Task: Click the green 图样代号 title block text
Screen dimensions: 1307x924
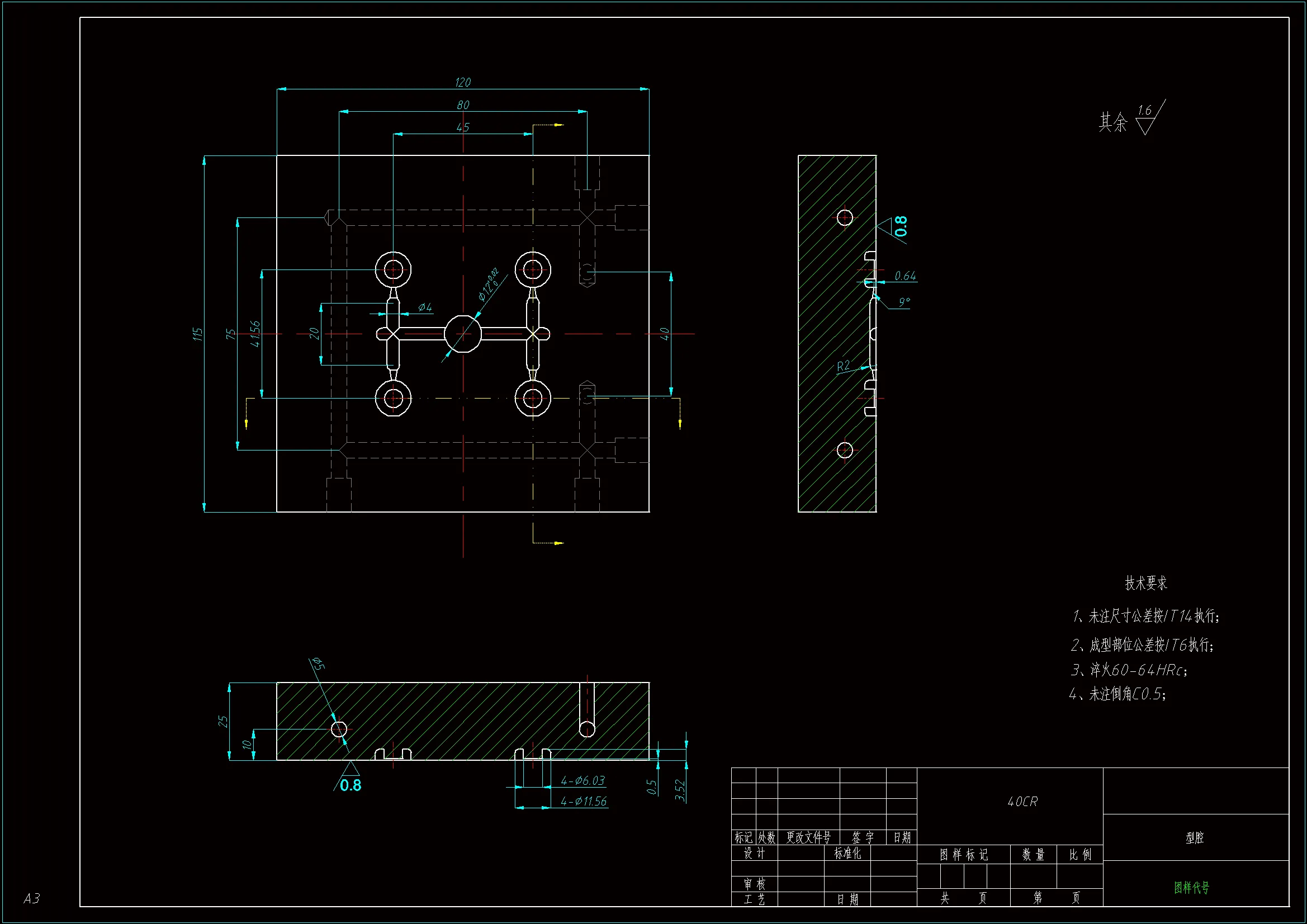Action: (x=1191, y=887)
